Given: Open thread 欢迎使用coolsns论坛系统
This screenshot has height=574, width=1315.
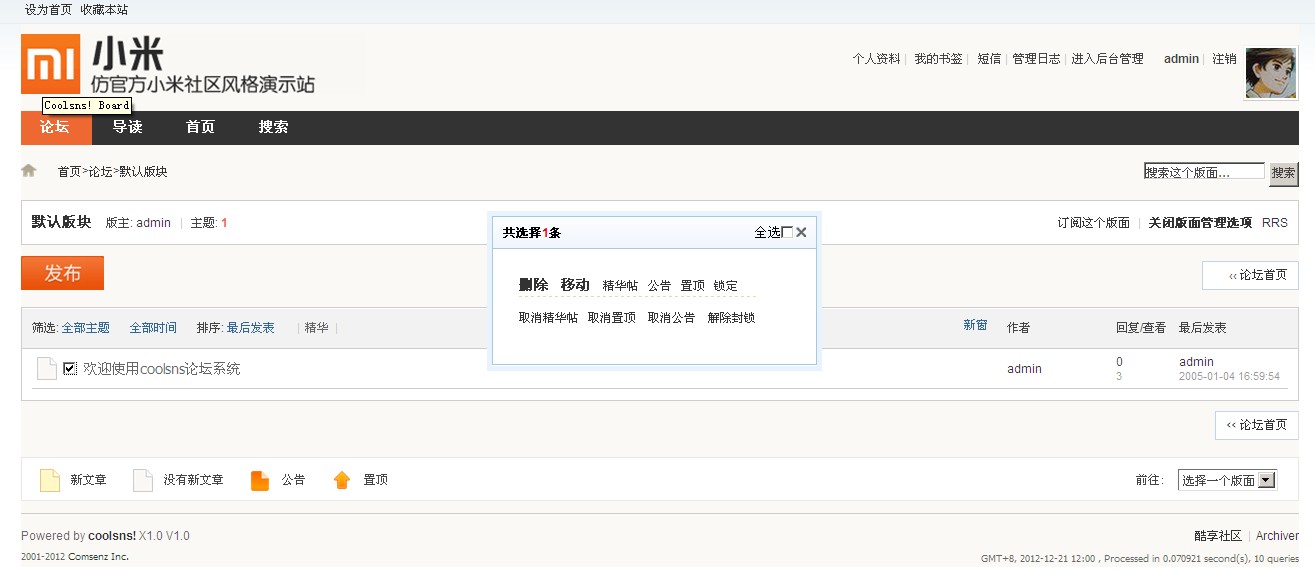Looking at the screenshot, I should [161, 369].
